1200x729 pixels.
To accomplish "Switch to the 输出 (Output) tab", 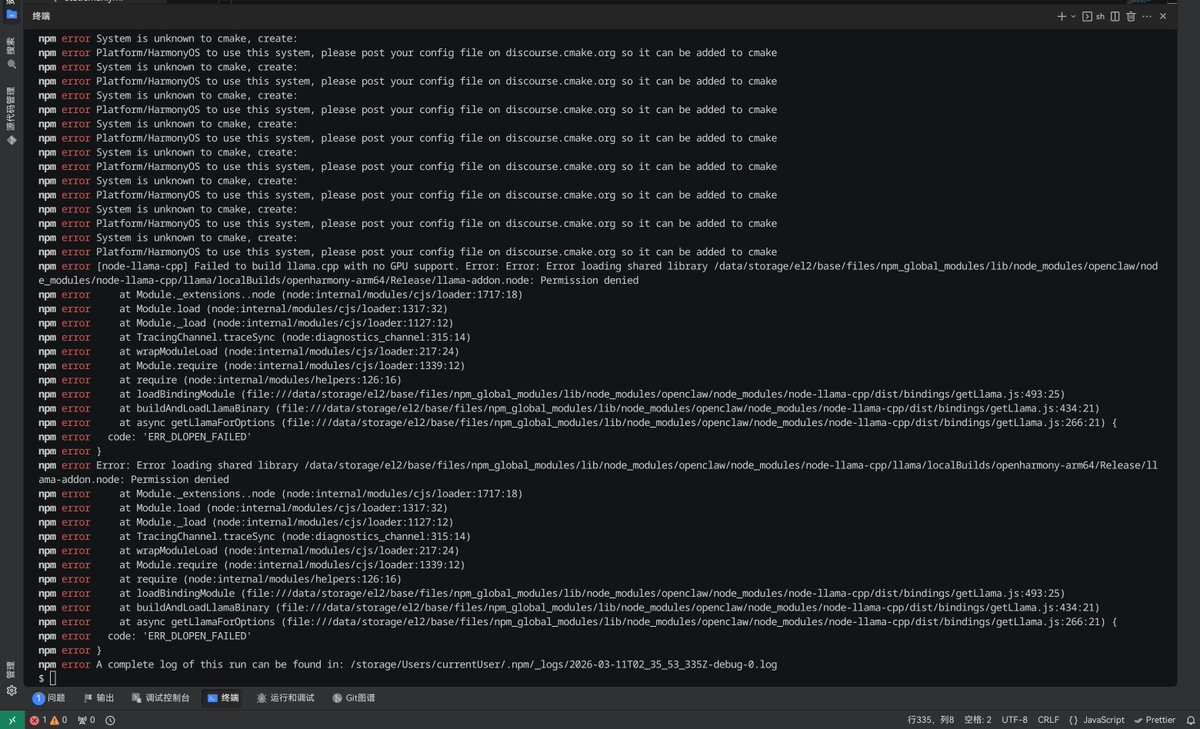I will pyautogui.click(x=98, y=698).
